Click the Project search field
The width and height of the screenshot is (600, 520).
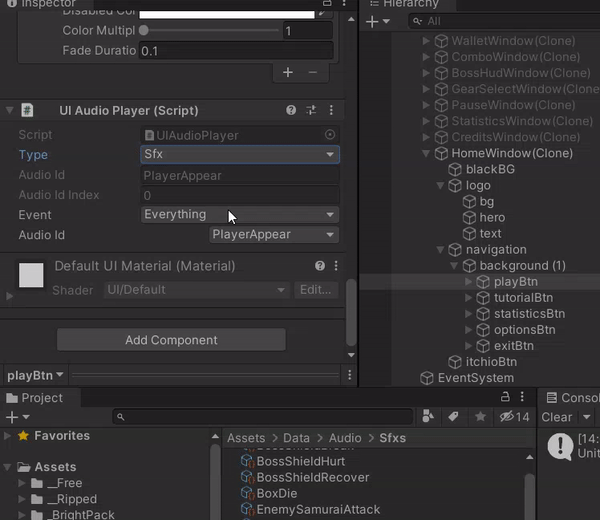point(263,416)
